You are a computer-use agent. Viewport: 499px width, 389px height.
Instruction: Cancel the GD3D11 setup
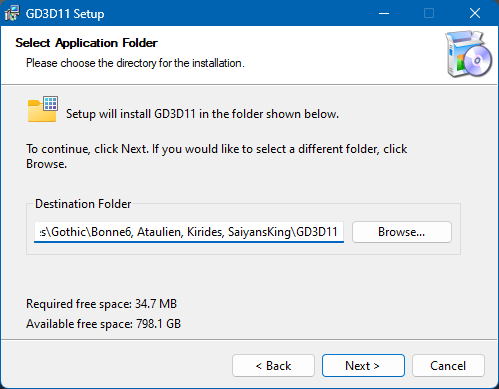[x=448, y=366]
